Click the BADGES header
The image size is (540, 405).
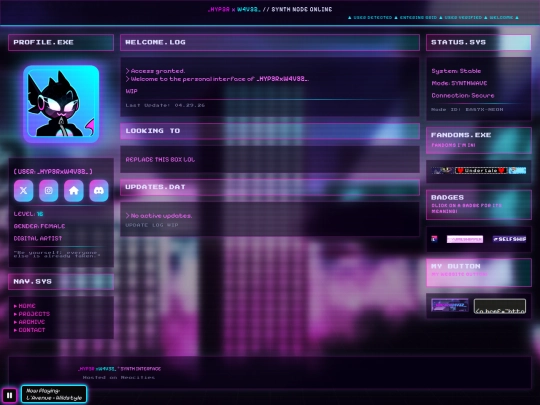pyautogui.click(x=479, y=205)
